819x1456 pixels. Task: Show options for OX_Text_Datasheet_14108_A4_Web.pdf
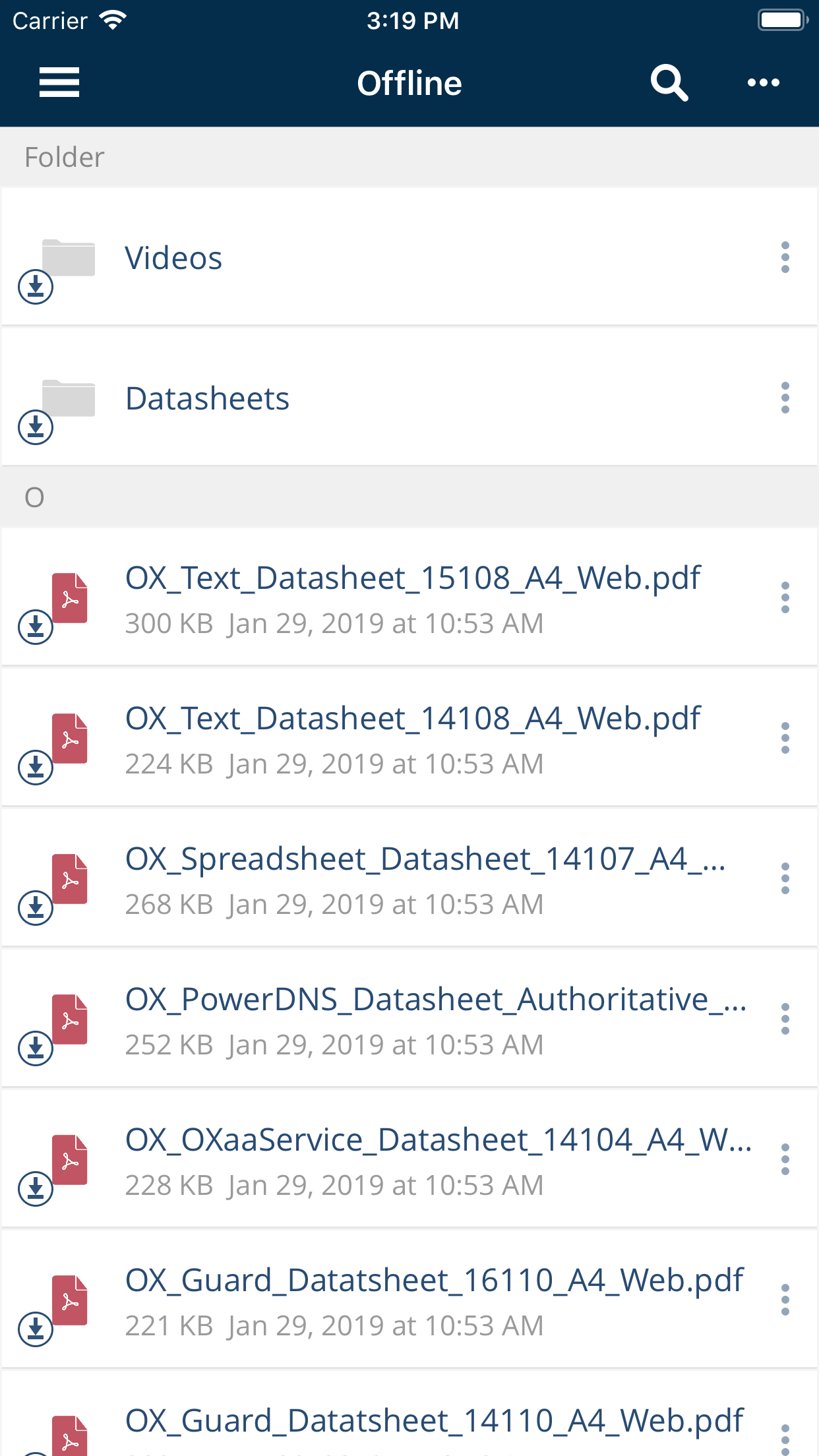pyautogui.click(x=785, y=738)
